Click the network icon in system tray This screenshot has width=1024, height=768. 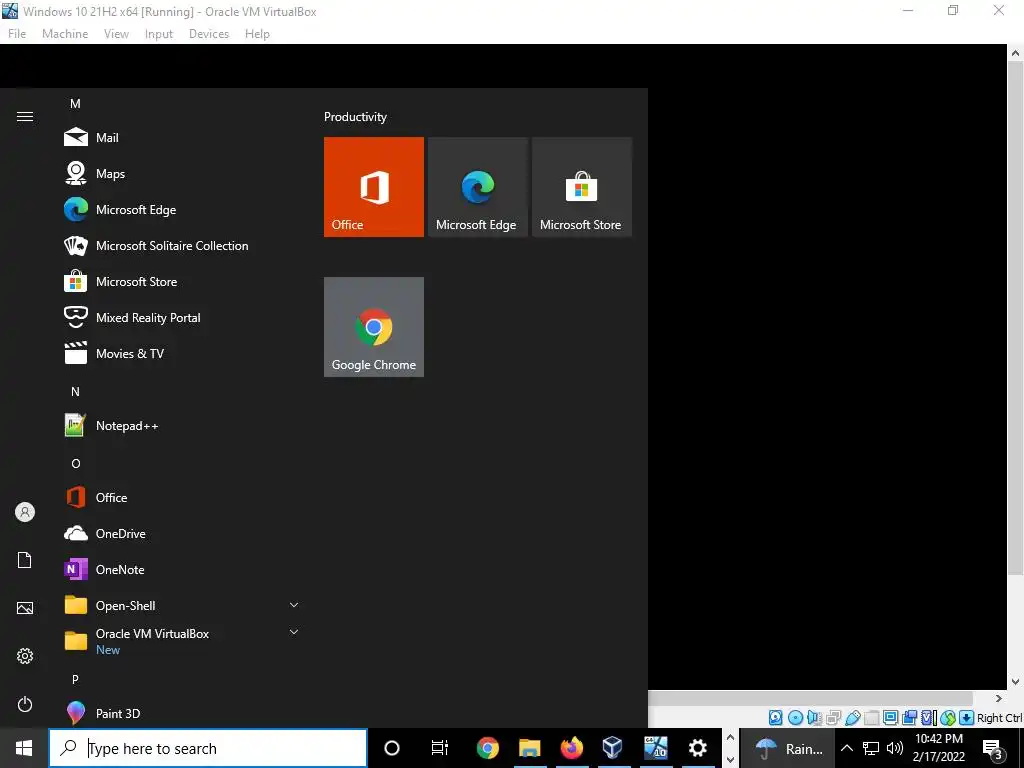(871, 748)
